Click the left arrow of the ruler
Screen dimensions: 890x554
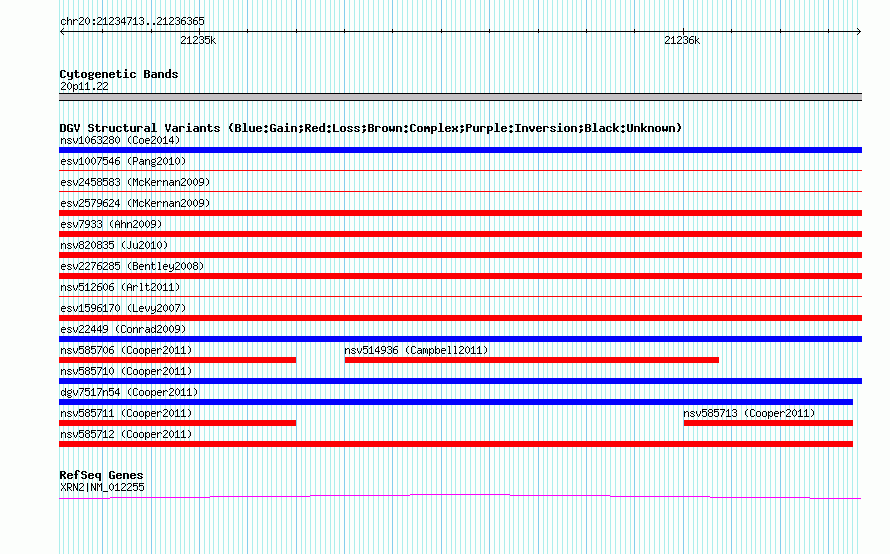[x=62, y=32]
